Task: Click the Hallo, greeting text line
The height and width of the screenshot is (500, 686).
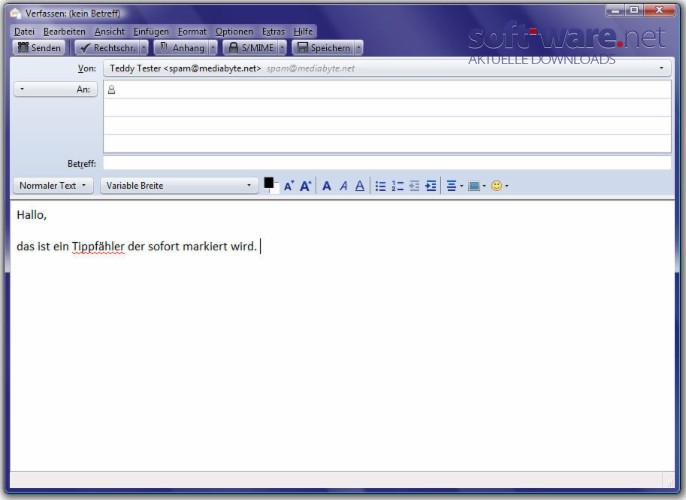Action: coord(32,215)
